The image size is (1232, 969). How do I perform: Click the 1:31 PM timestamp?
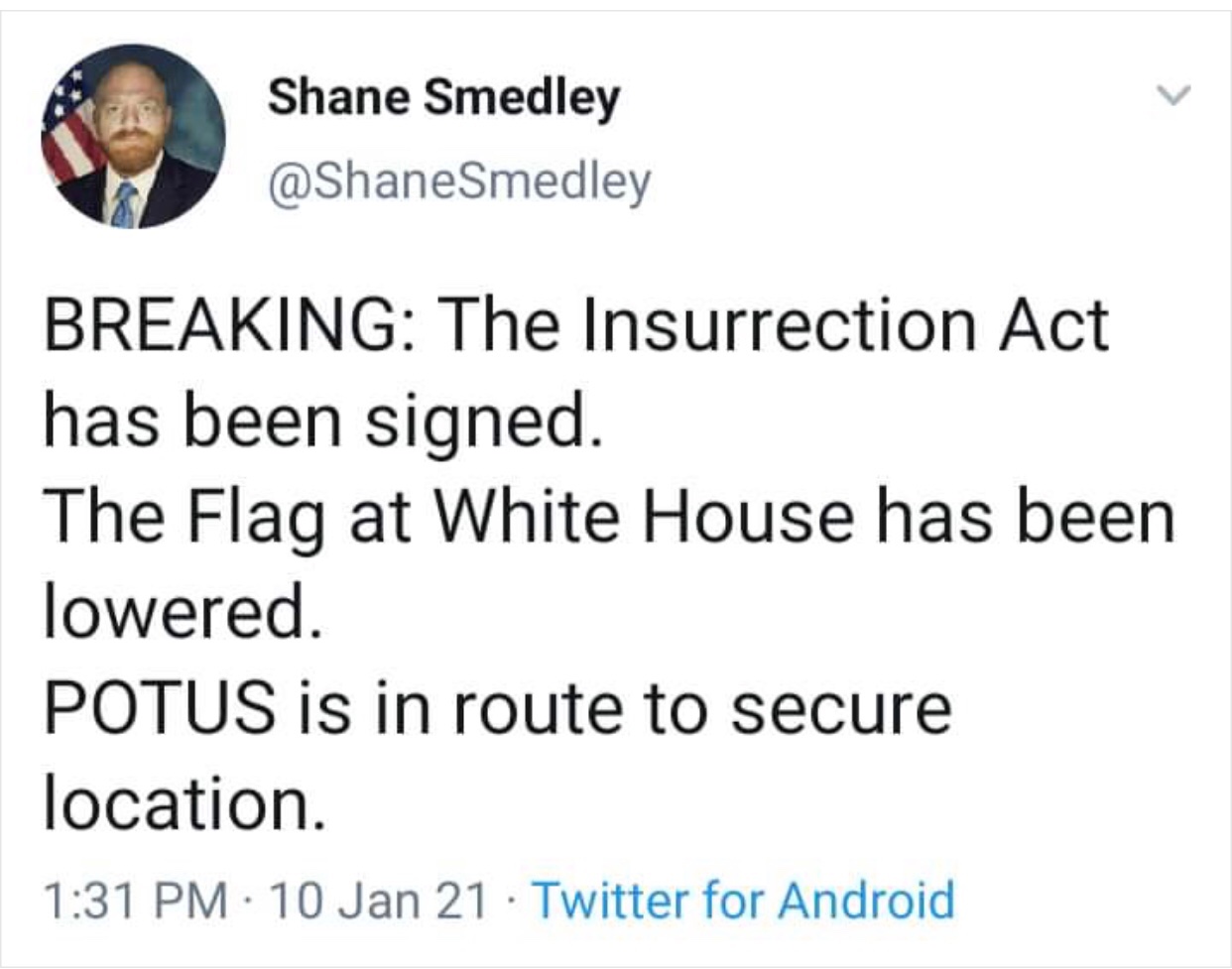136,901
